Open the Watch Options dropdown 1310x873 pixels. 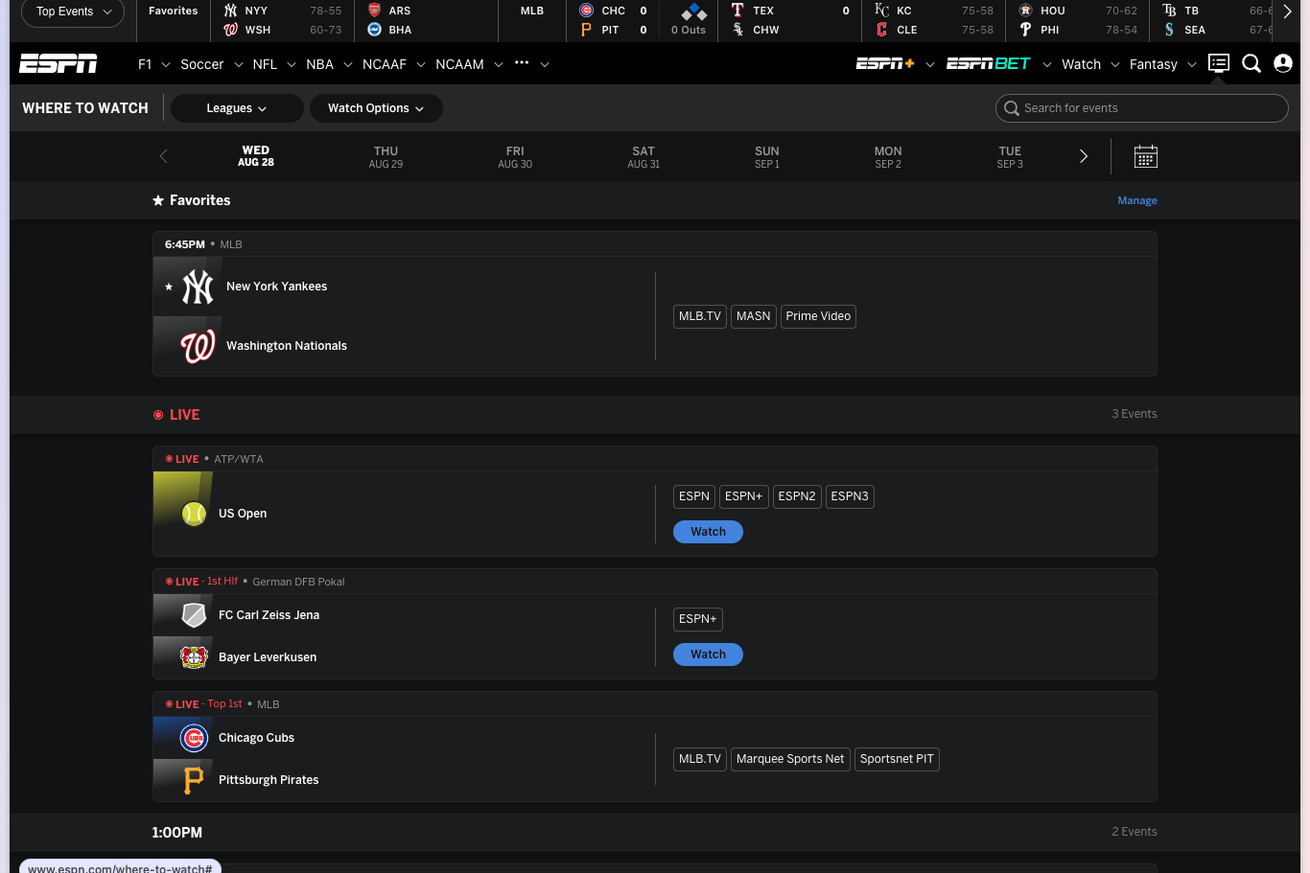[376, 108]
